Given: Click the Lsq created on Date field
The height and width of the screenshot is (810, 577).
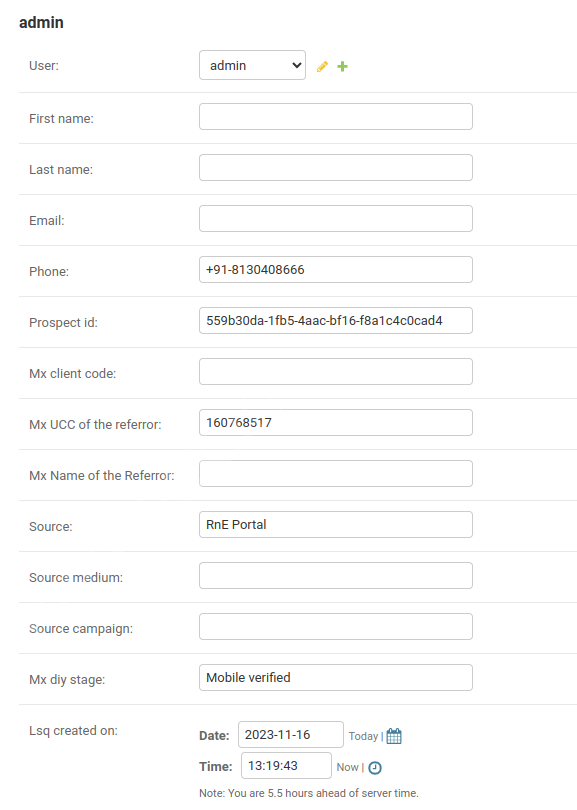Looking at the screenshot, I should [x=290, y=735].
